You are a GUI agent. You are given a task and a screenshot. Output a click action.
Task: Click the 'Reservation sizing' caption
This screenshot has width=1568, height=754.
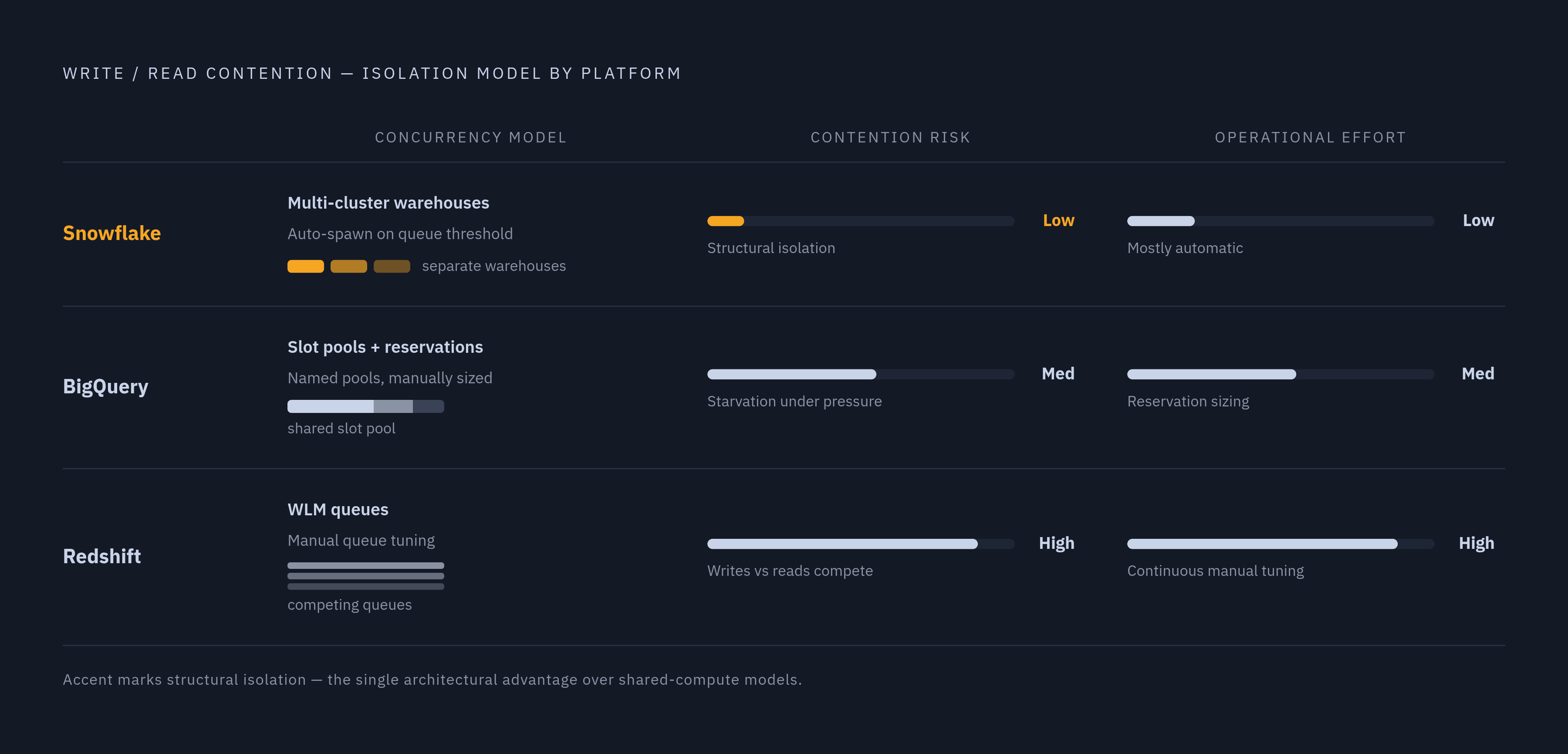point(1188,402)
